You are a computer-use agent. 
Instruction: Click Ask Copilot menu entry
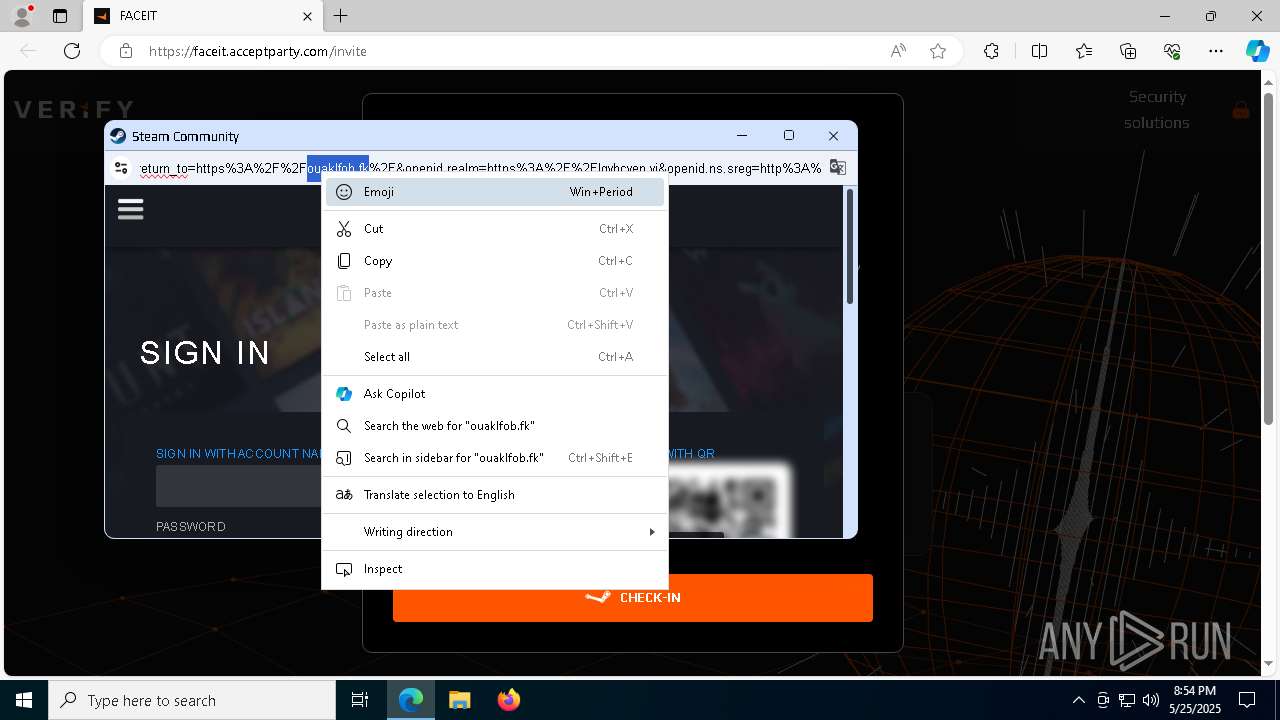pyautogui.click(x=495, y=394)
